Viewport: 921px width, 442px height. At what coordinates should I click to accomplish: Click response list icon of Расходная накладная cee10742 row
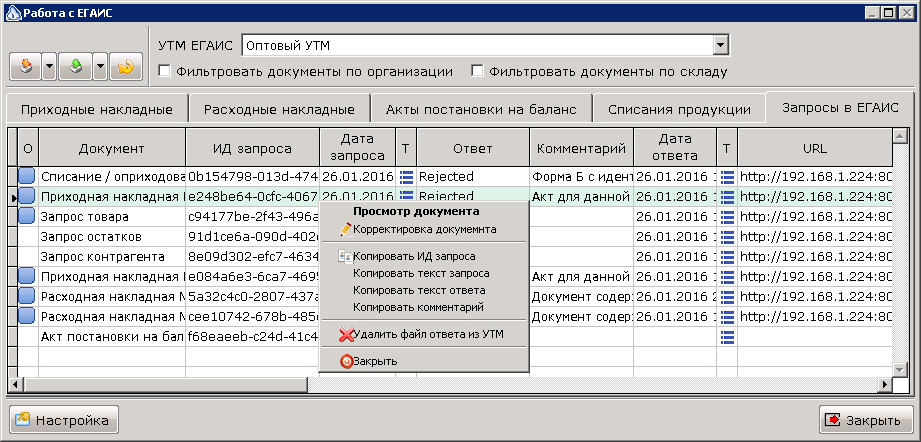727,316
